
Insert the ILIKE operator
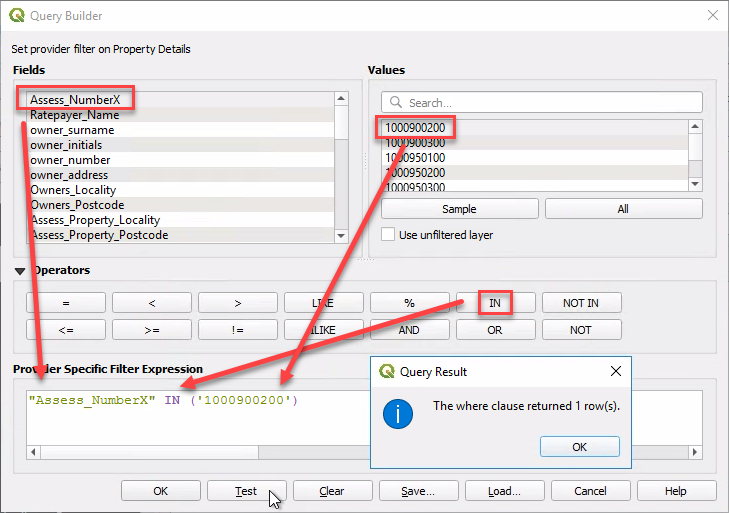click(324, 330)
